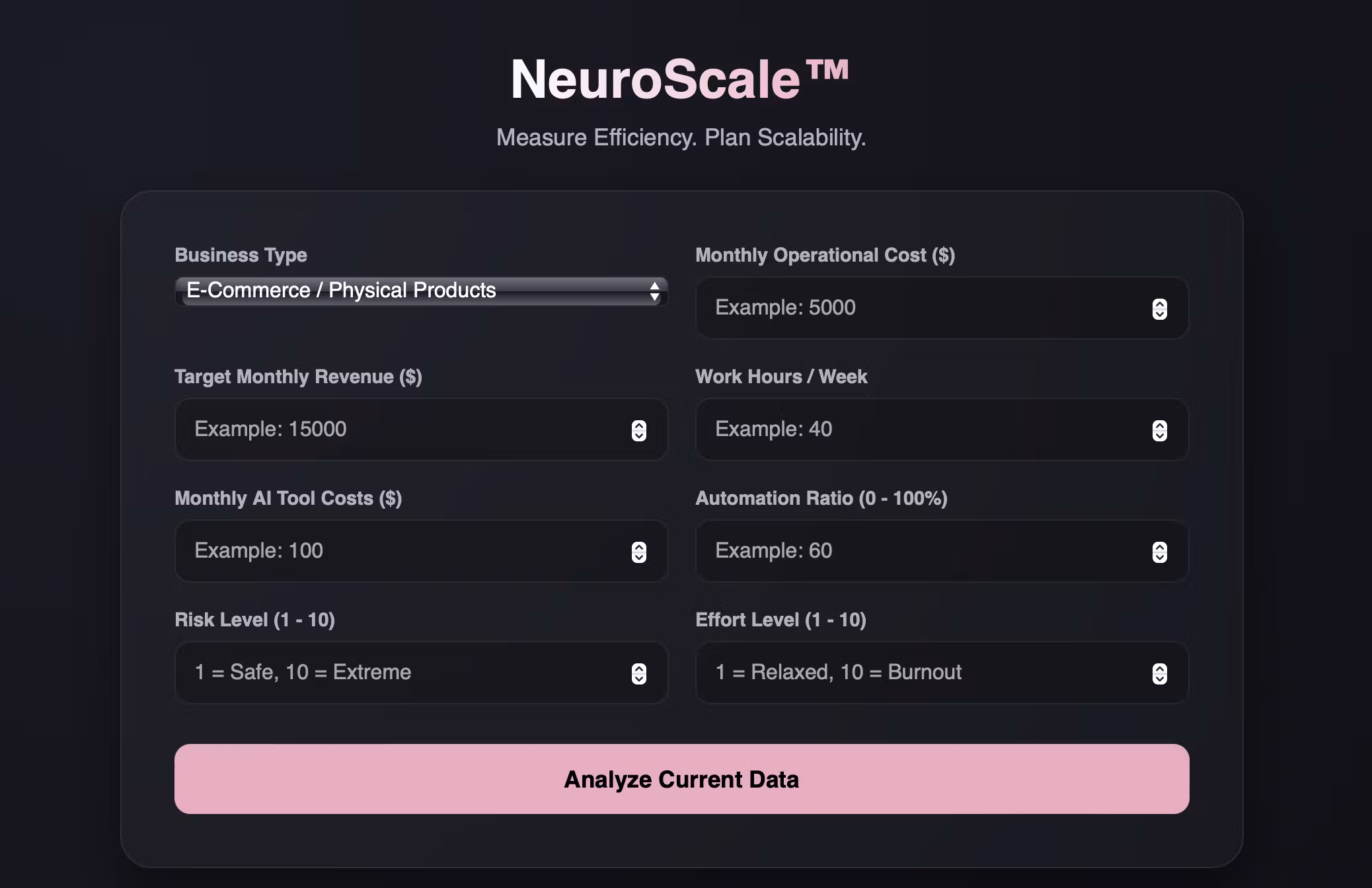
Task: Click the Analyze Current Data button
Action: click(x=681, y=779)
